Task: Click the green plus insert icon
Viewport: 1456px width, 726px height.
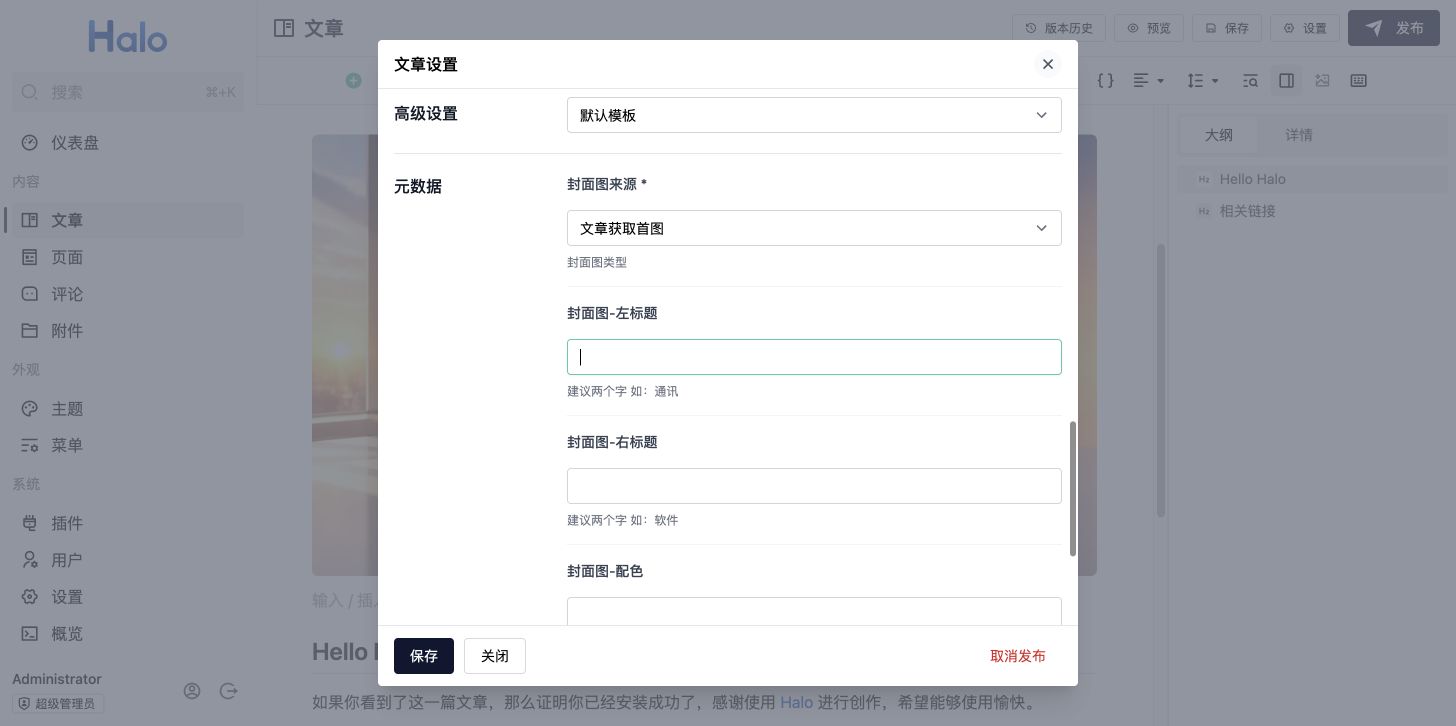Action: click(353, 80)
